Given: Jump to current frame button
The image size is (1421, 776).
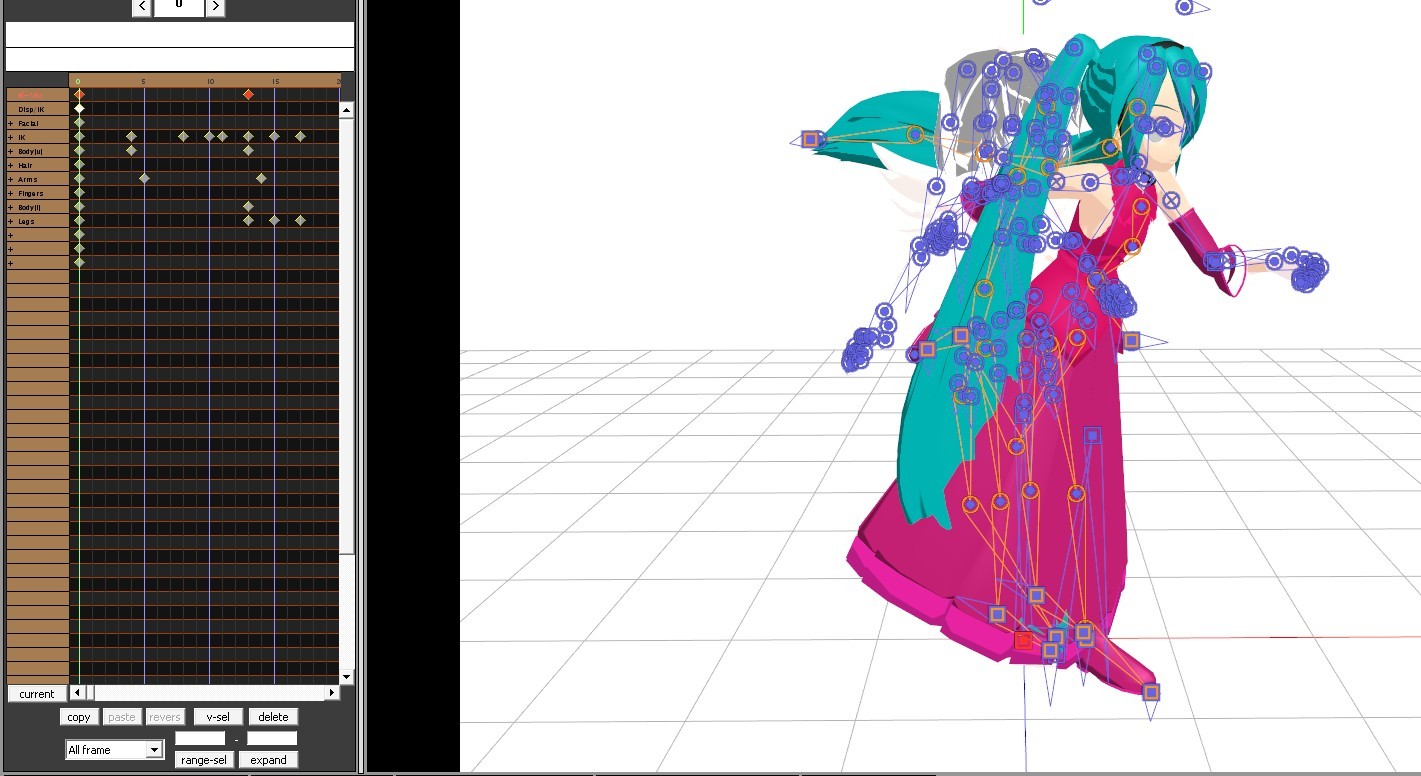Looking at the screenshot, I should click(x=37, y=694).
